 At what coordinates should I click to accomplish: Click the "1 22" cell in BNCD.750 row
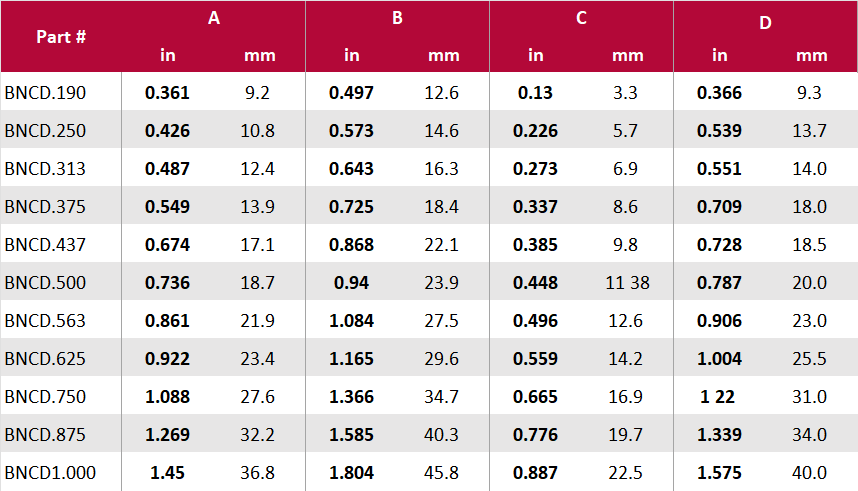(x=719, y=397)
